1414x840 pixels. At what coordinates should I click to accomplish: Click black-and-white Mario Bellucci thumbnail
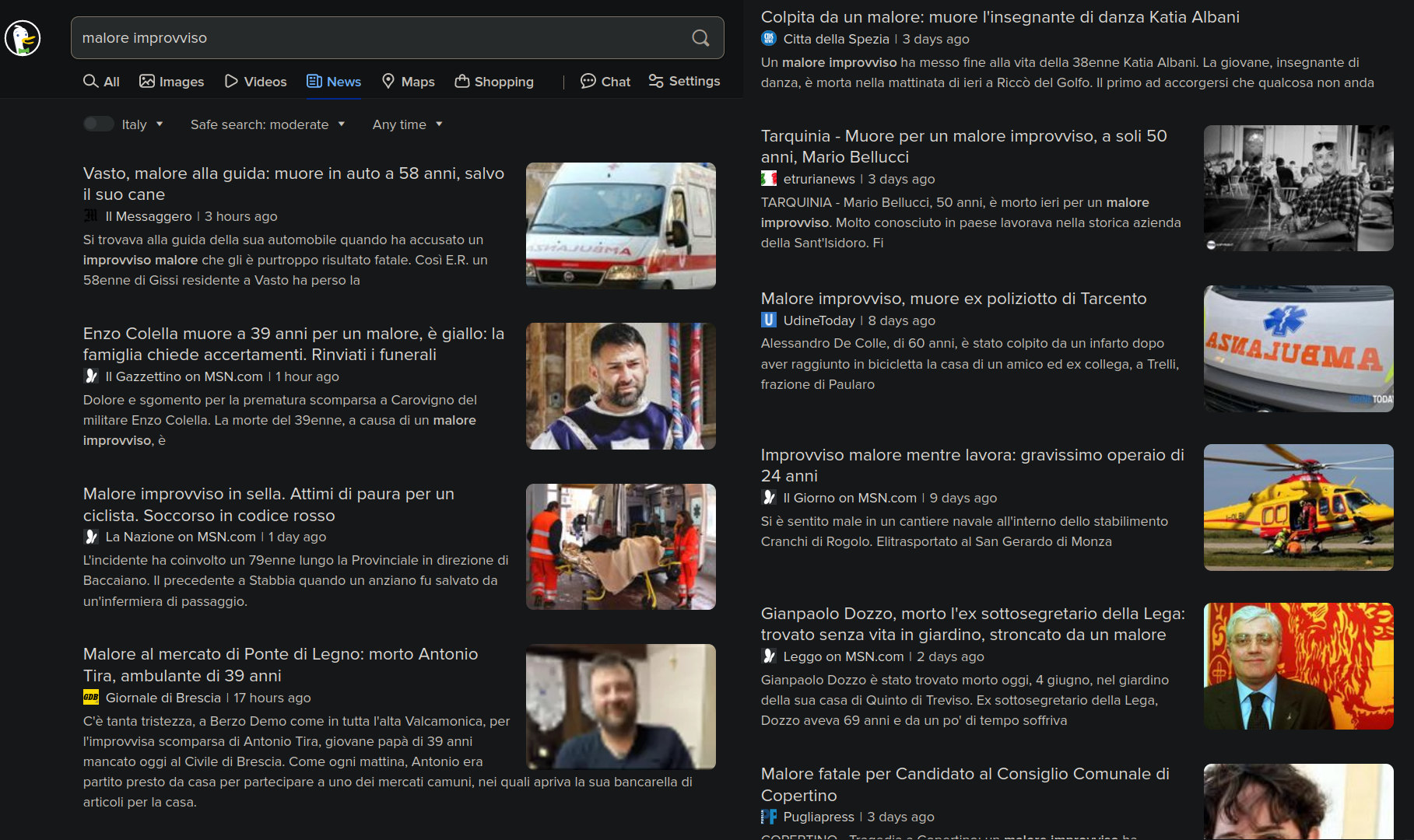click(1299, 188)
